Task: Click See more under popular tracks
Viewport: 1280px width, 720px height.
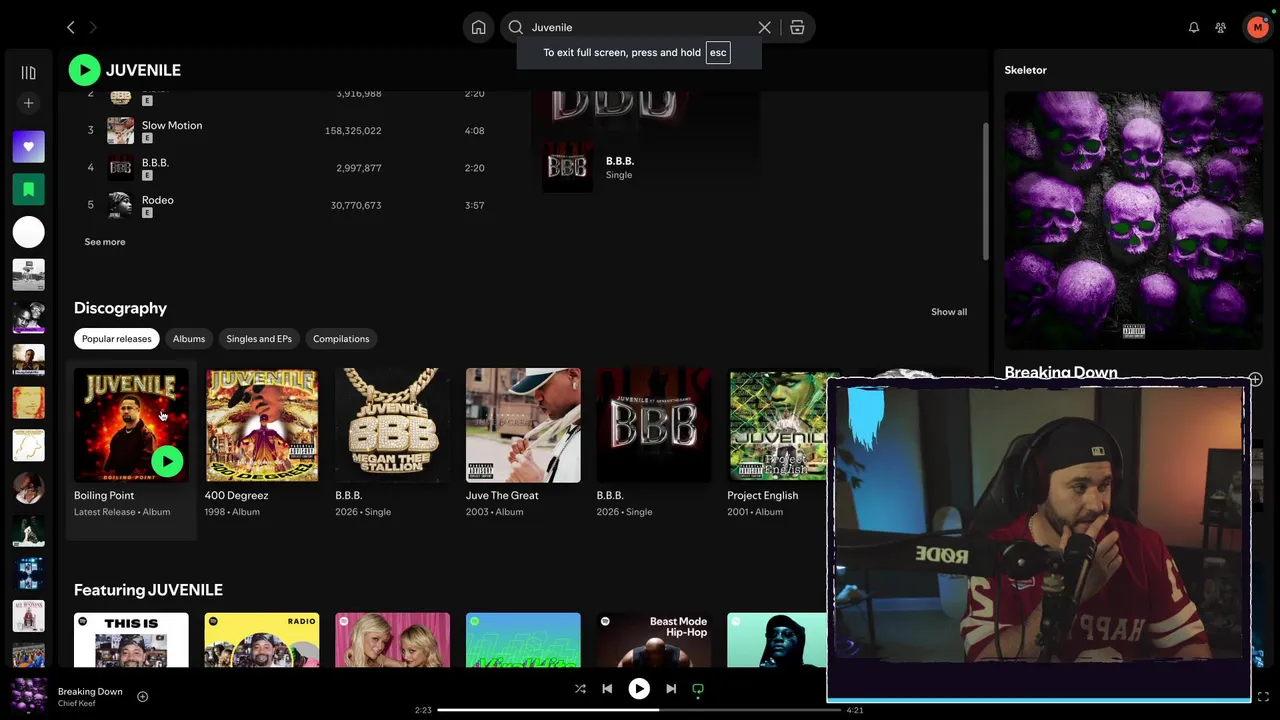Action: click(105, 242)
